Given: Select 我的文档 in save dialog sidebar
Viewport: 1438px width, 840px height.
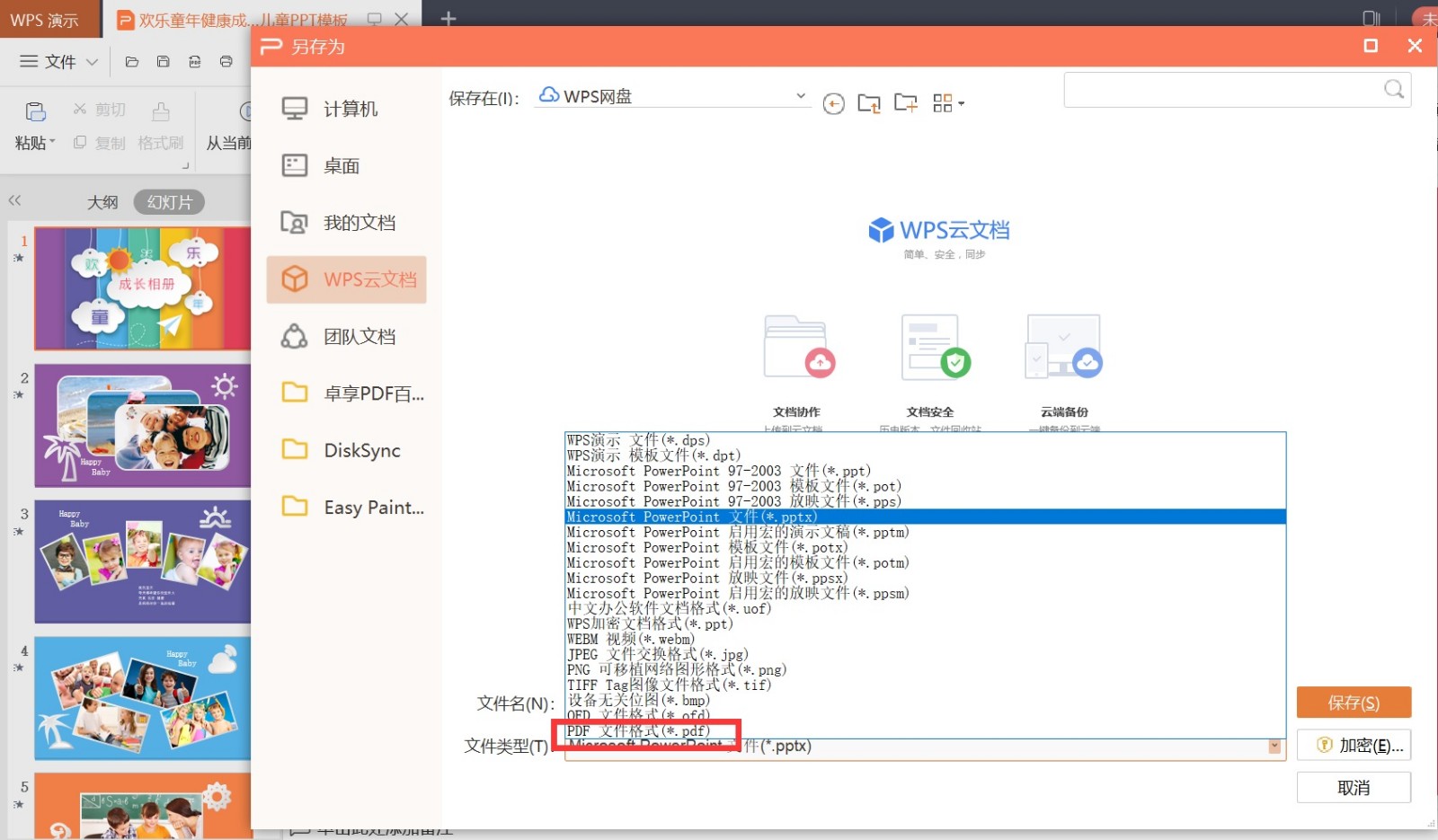Looking at the screenshot, I should pyautogui.click(x=347, y=222).
